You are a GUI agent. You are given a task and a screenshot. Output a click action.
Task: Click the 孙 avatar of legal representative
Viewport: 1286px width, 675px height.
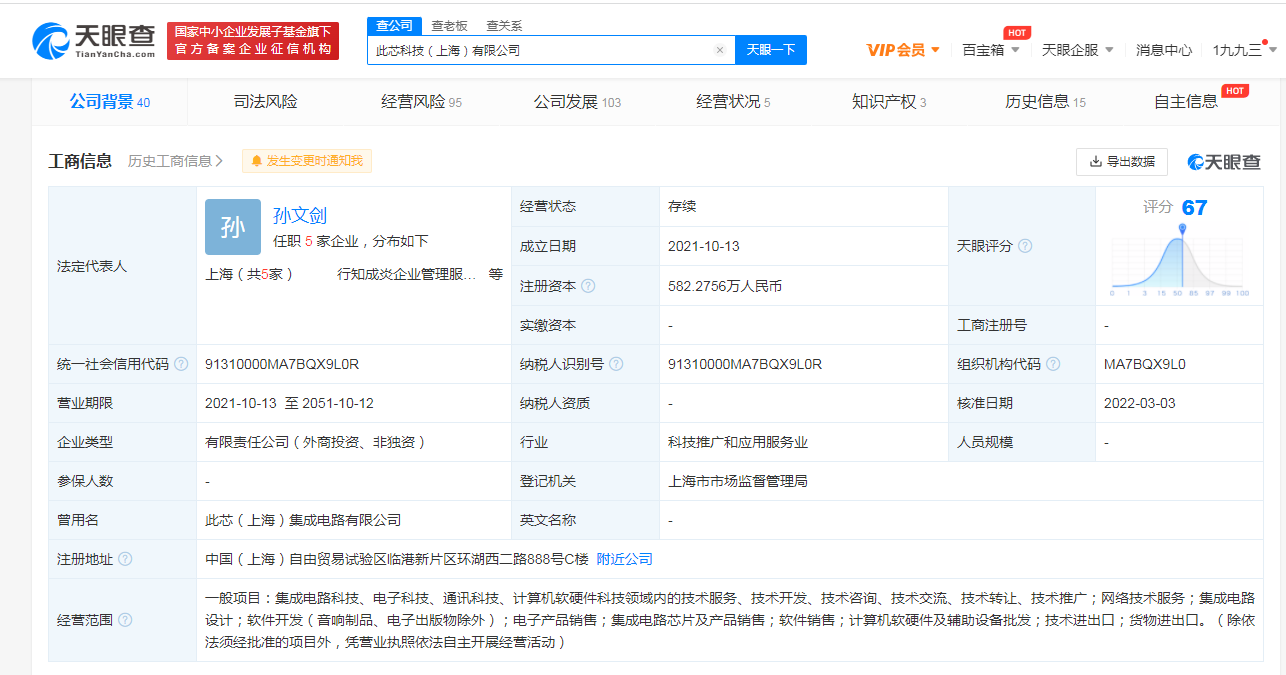[232, 227]
